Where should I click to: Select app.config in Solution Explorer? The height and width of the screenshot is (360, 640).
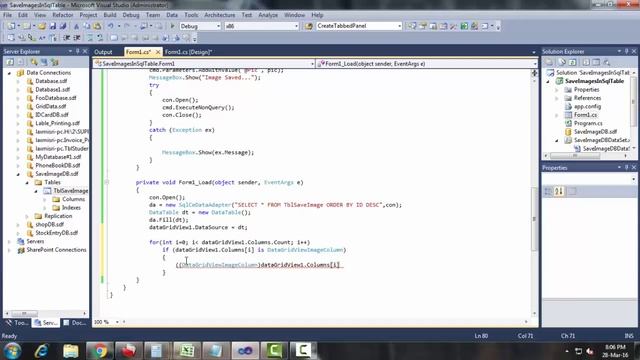[587, 107]
